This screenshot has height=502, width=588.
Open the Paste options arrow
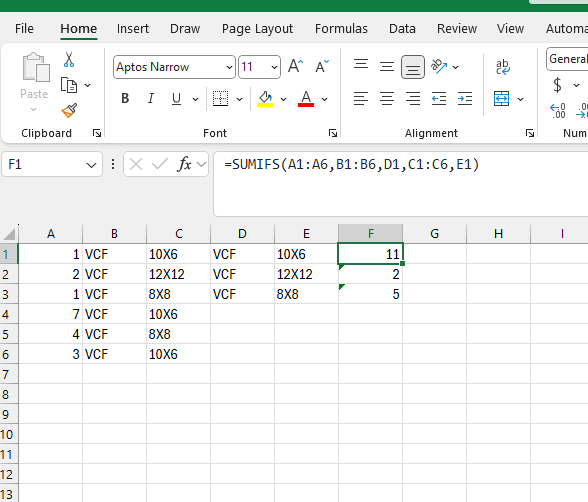tap(34, 109)
